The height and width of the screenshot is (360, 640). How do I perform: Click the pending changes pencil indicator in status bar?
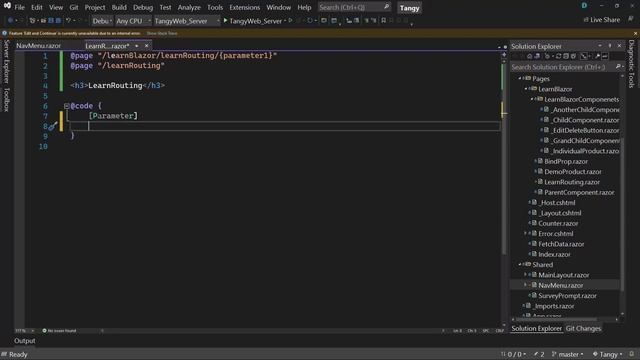(539, 354)
